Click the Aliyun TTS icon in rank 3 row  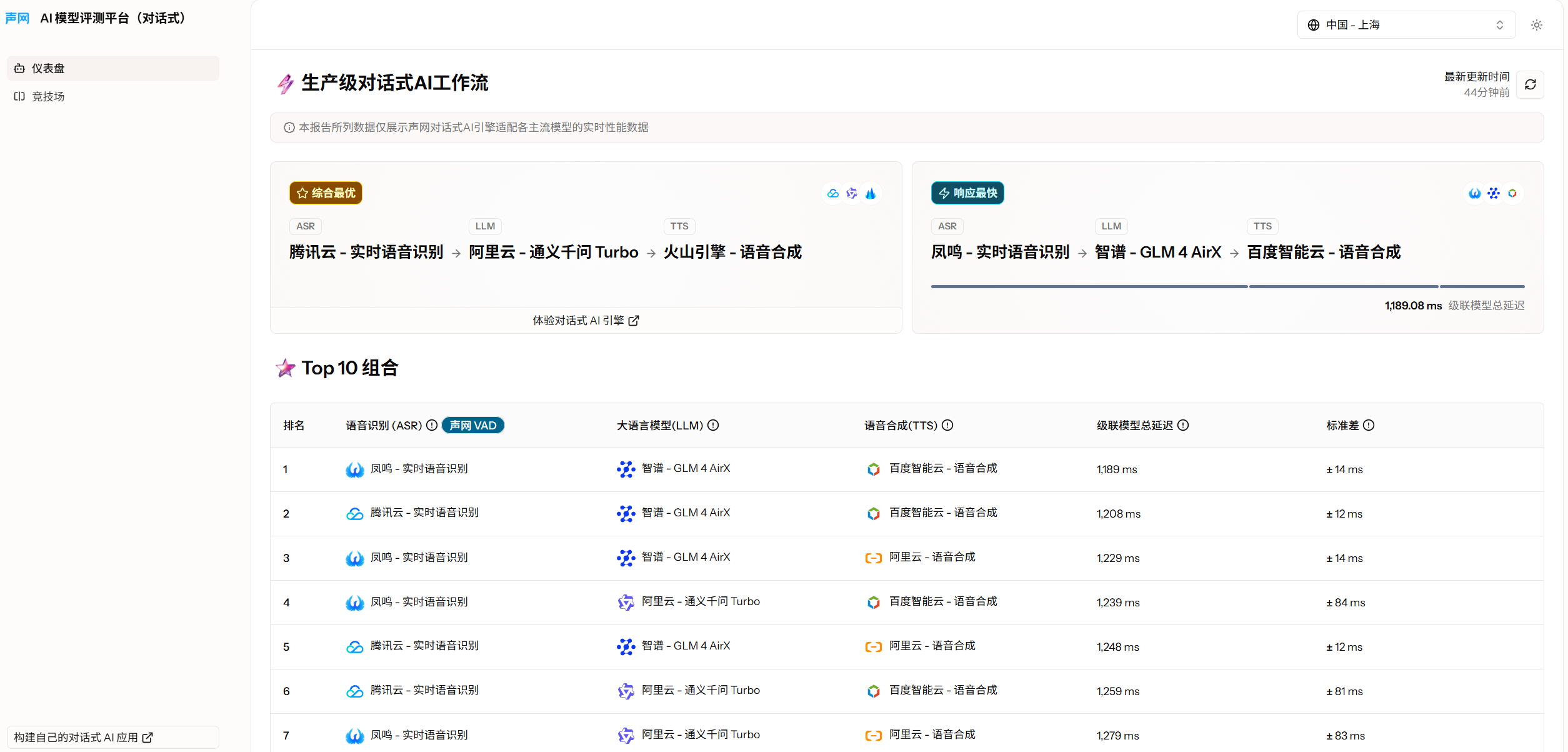874,558
